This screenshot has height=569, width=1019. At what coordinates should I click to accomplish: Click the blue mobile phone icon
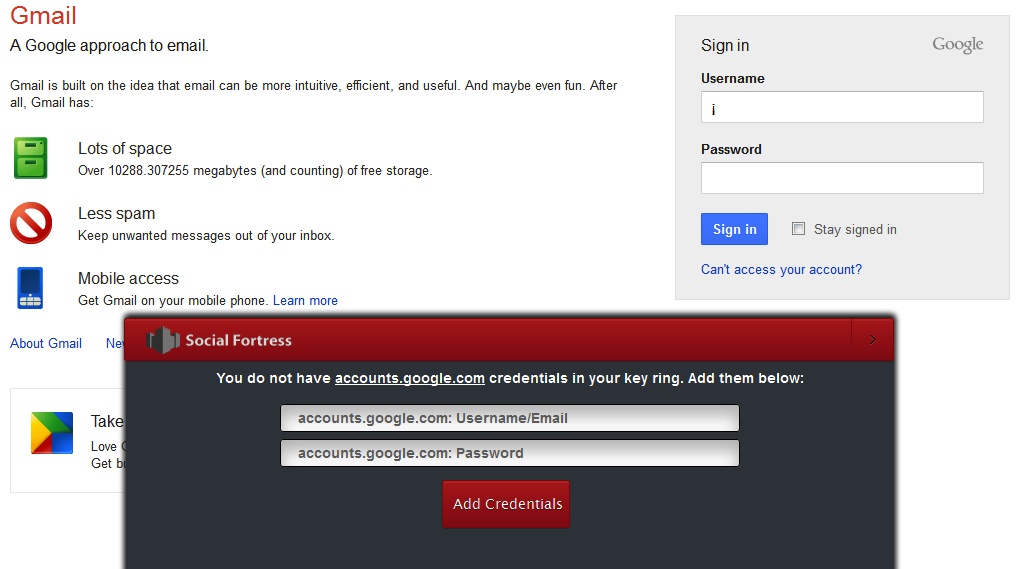[30, 288]
